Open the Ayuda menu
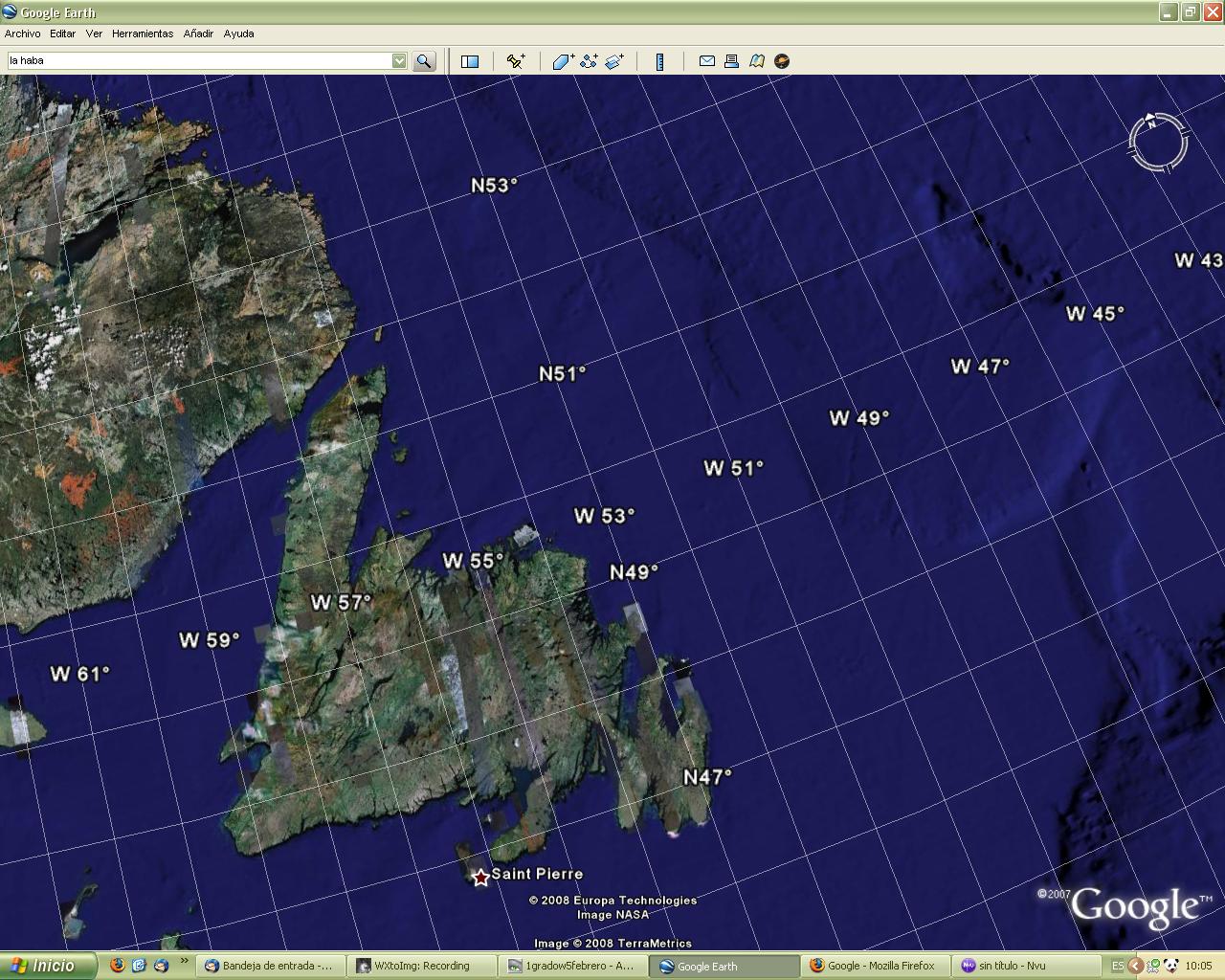Viewport: 1225px width, 980px height. click(x=238, y=33)
